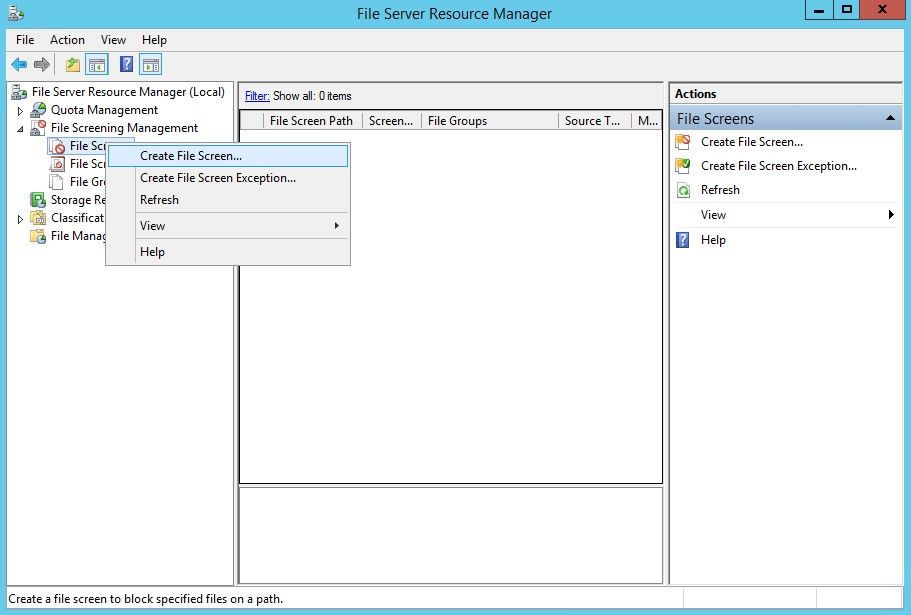
Task: Click the File Screen Templates node icon
Action: coord(58,164)
